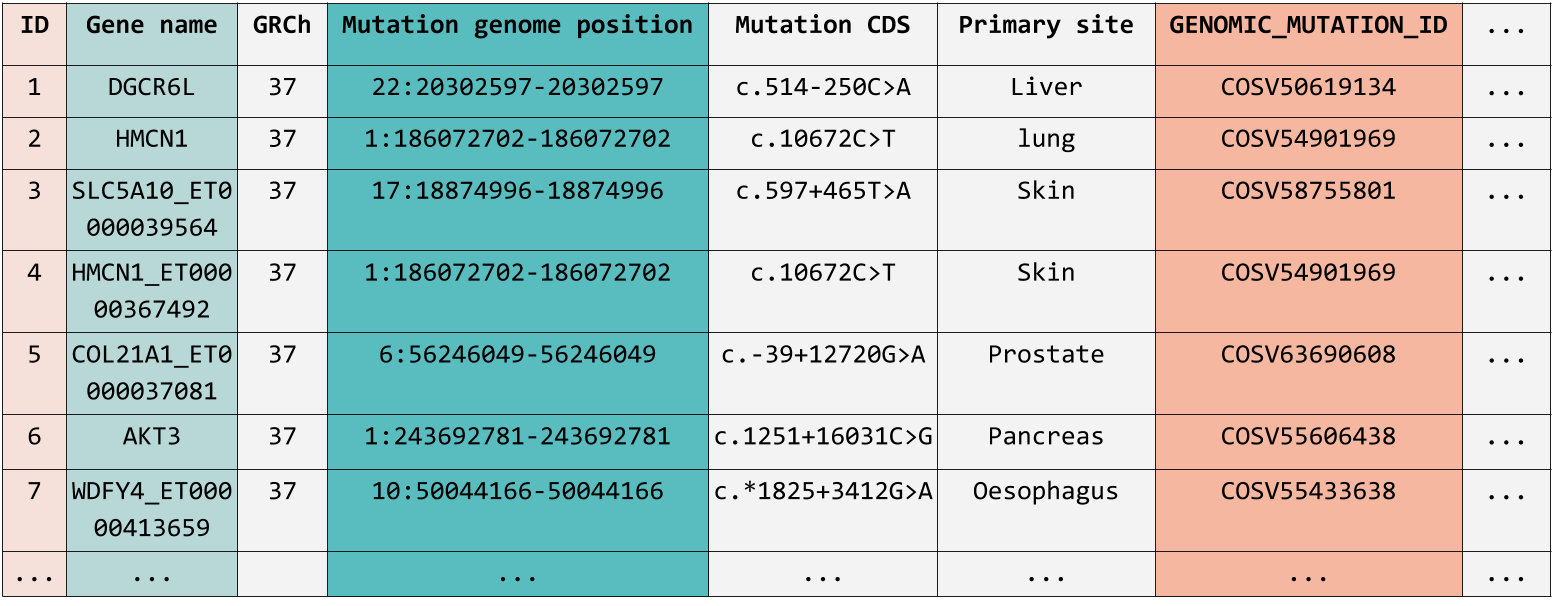Select mutation ID COSV50619134
Viewport: 1557px width, 606px height.
[1308, 88]
